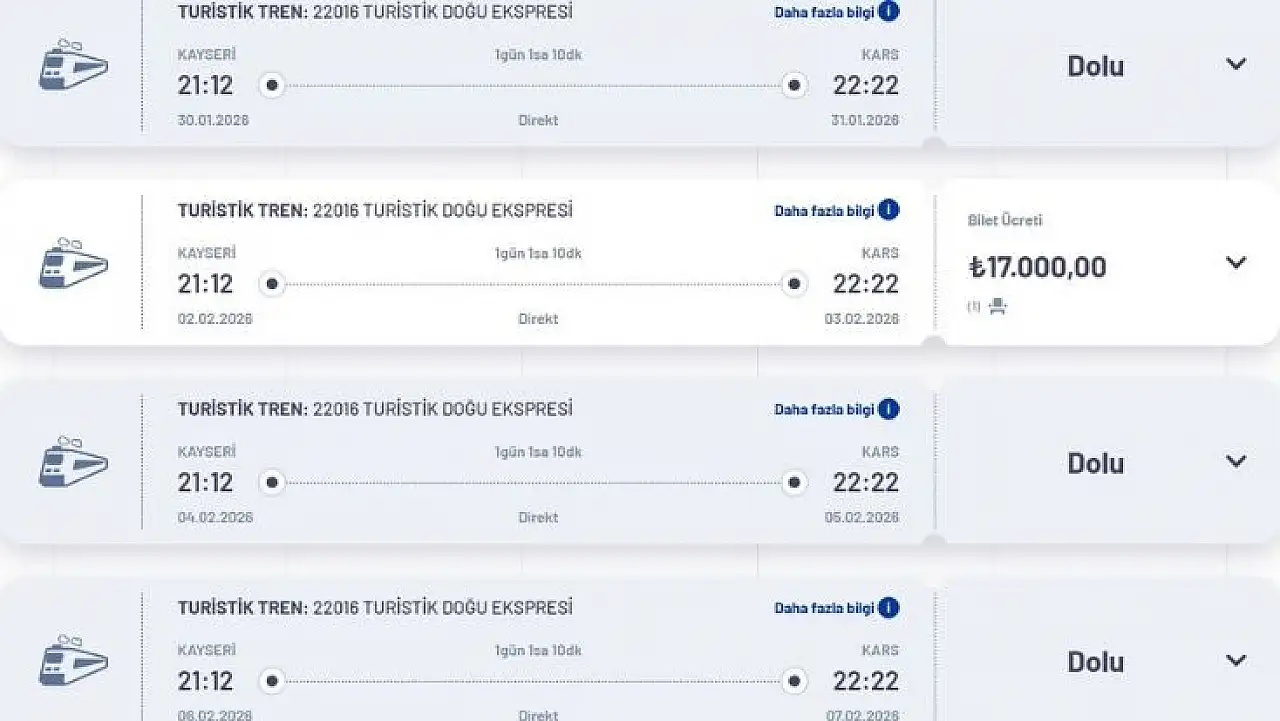Expand the ₺17.000,00 ticket chevron
Screen dimensions: 1280x721
(1236, 263)
